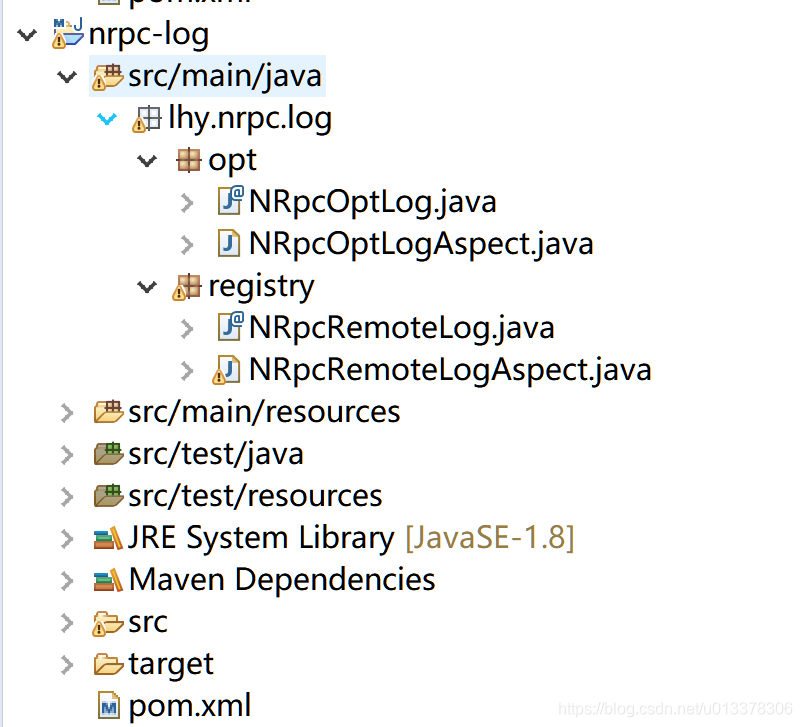Collapse the lhy.nrpc.log package
Viewport: 802px width, 727px height.
pyautogui.click(x=107, y=119)
